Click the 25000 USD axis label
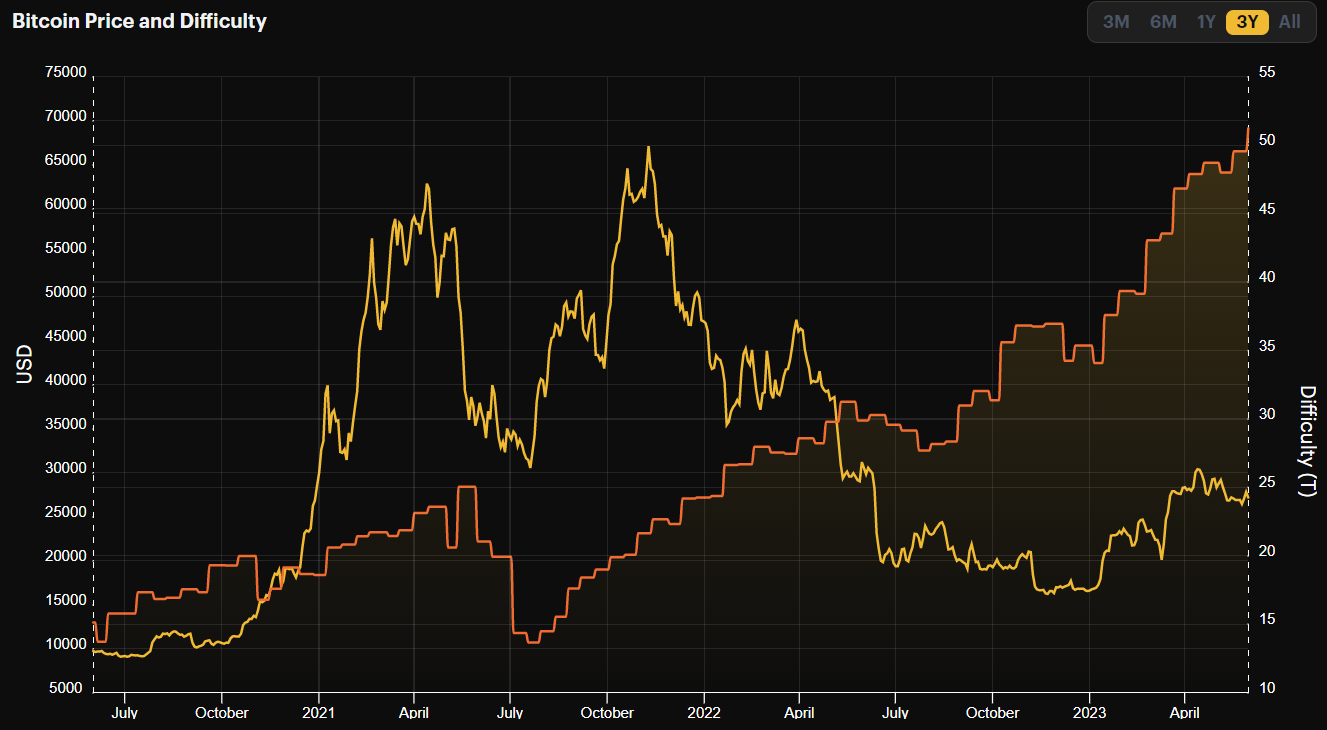Viewport: 1327px width, 730px height. tap(65, 513)
